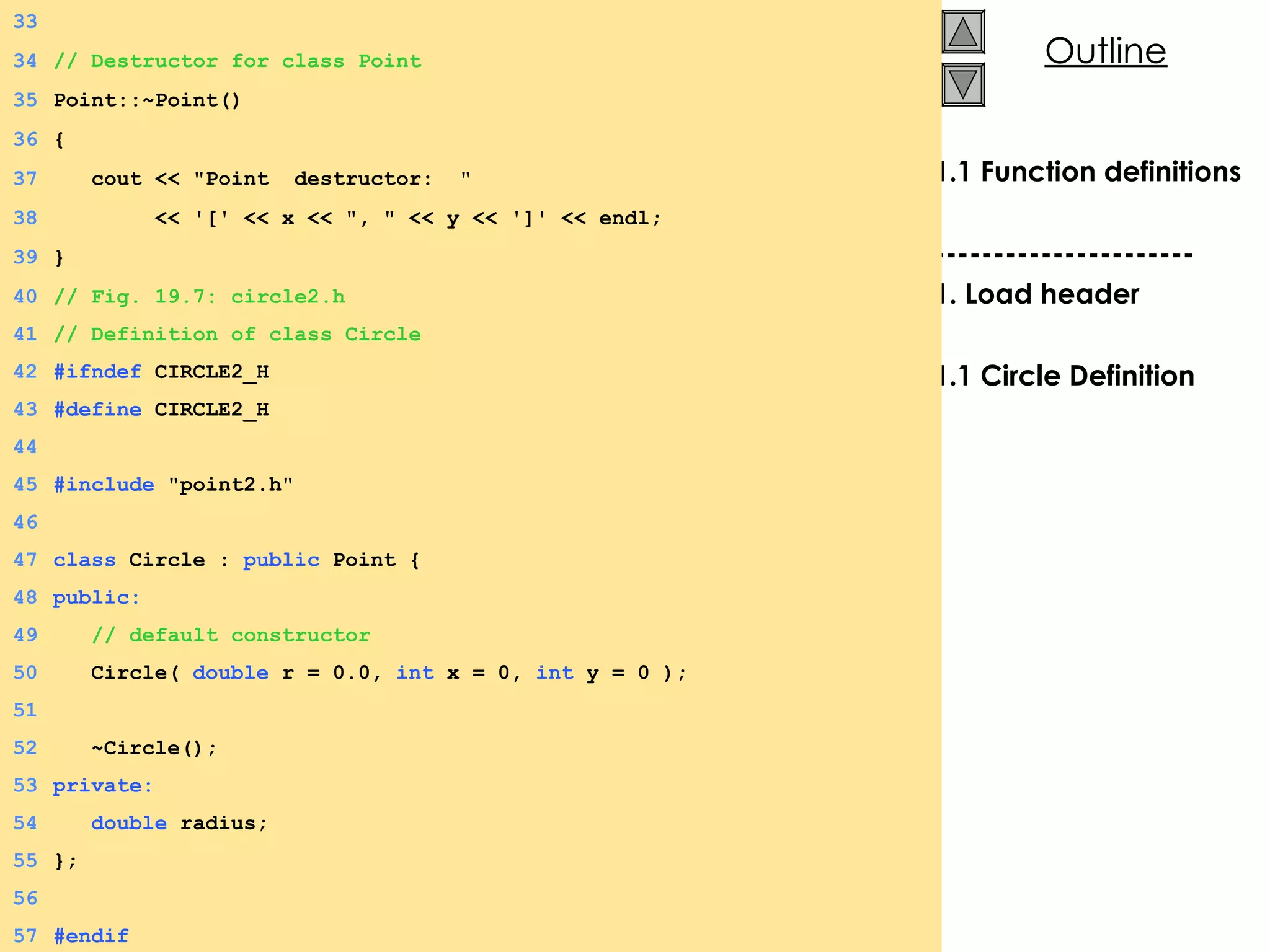Click '~Circle();' destructor declaration

coord(154,748)
